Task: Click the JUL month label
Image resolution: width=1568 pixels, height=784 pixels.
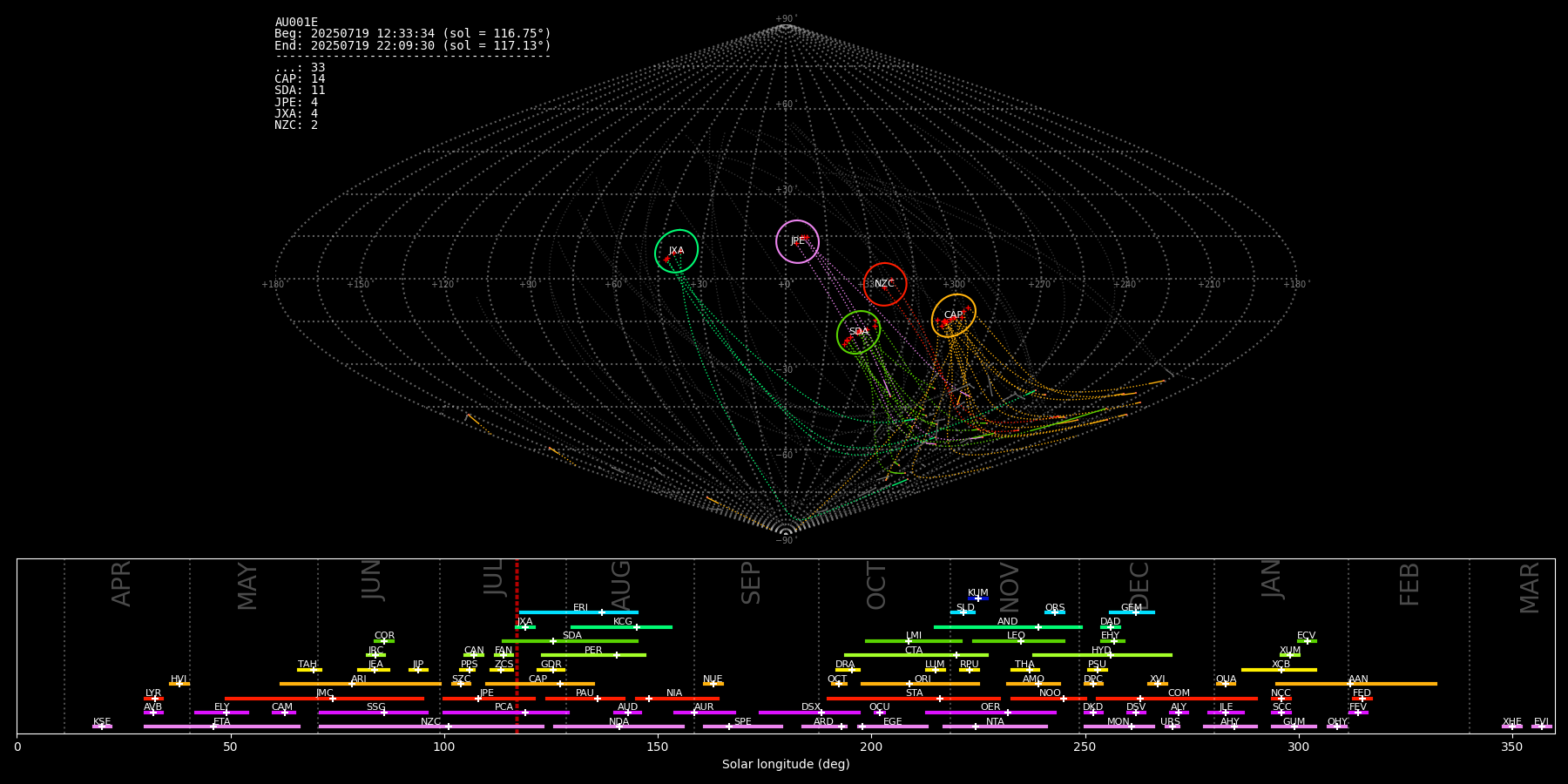Action: point(493,578)
